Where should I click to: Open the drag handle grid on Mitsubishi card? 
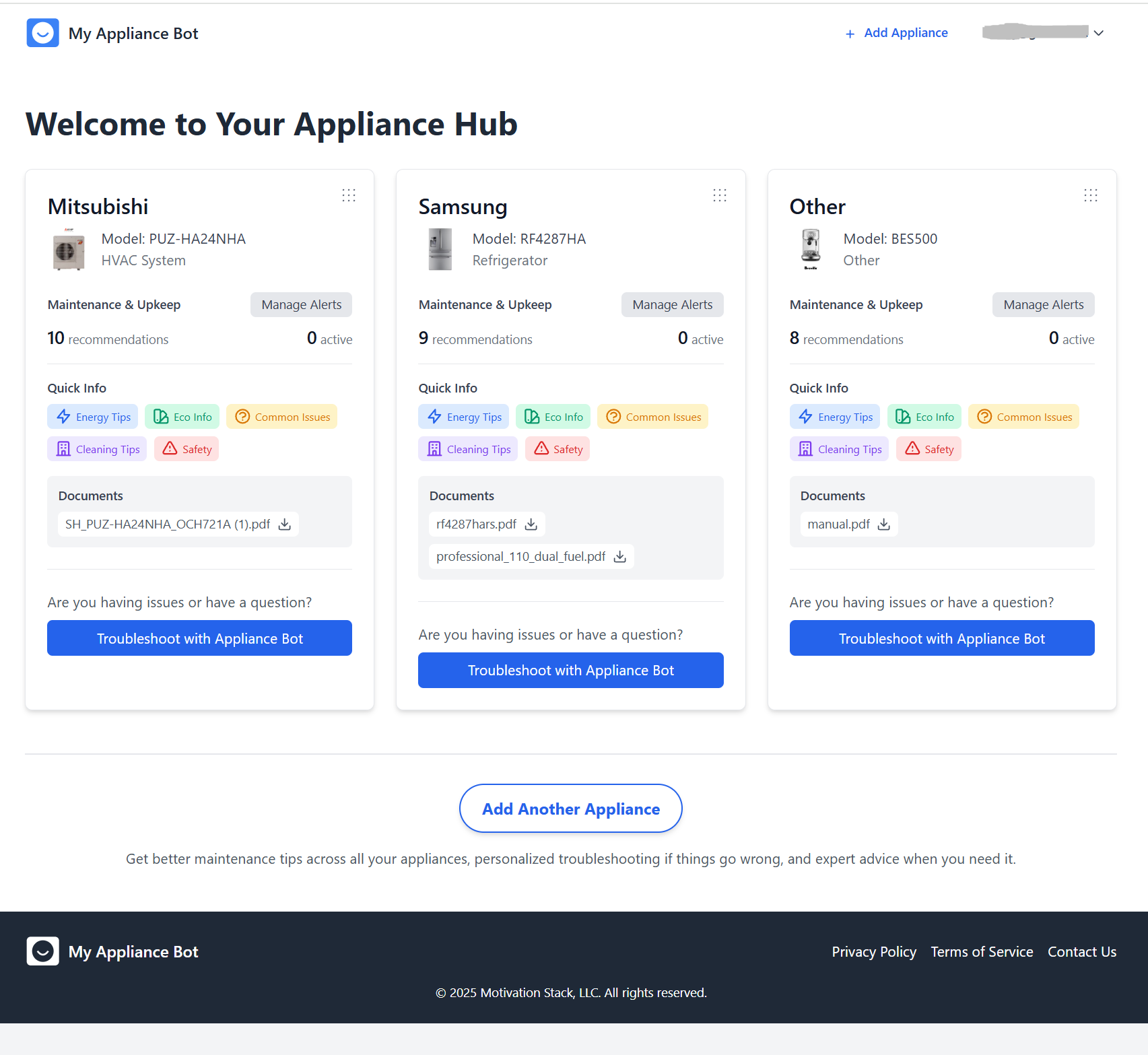coord(349,195)
